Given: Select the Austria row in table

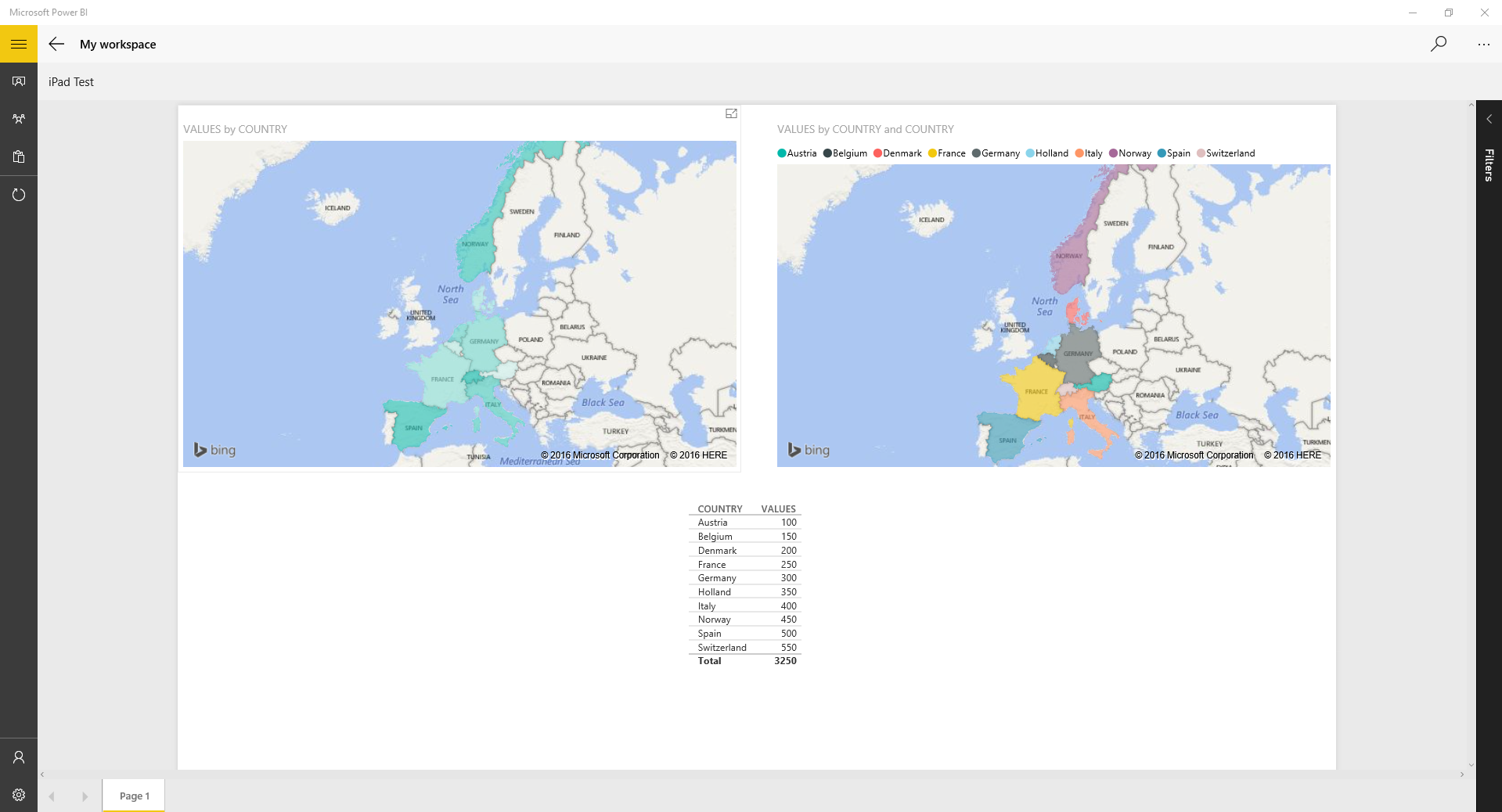Looking at the screenshot, I should pos(745,523).
